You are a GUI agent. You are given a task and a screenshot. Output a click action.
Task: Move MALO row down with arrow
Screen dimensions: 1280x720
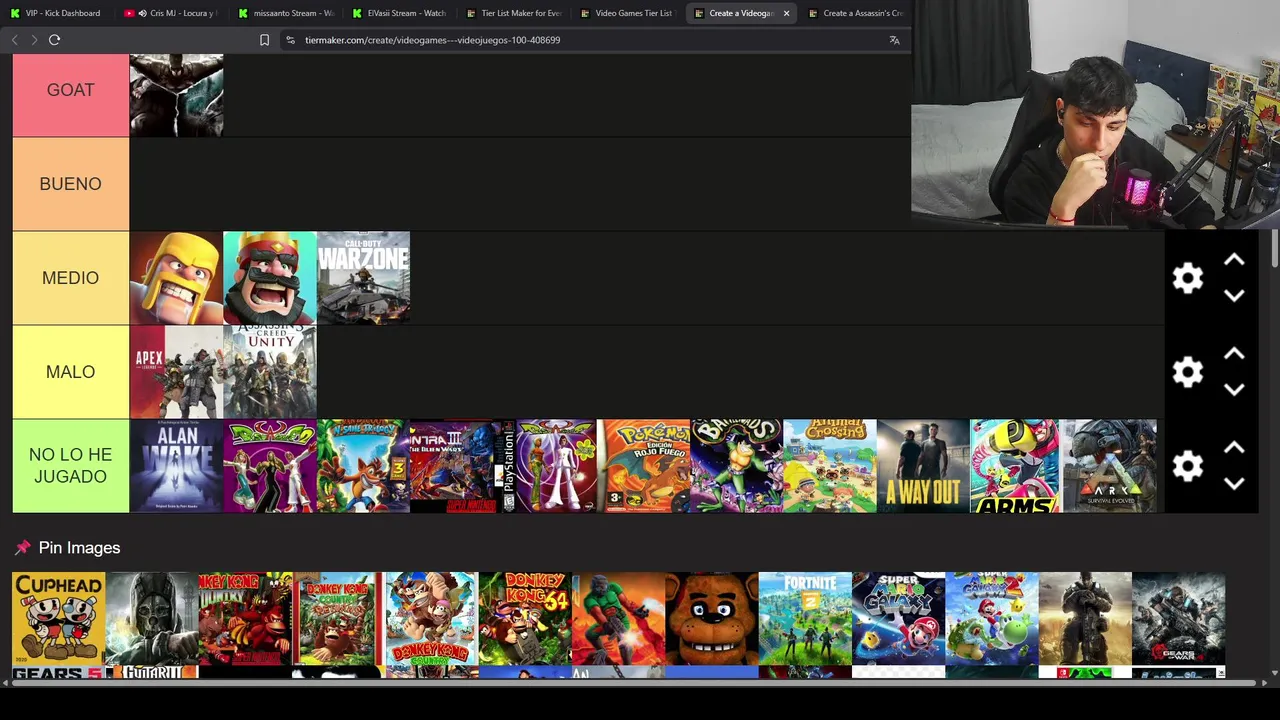pos(1234,390)
